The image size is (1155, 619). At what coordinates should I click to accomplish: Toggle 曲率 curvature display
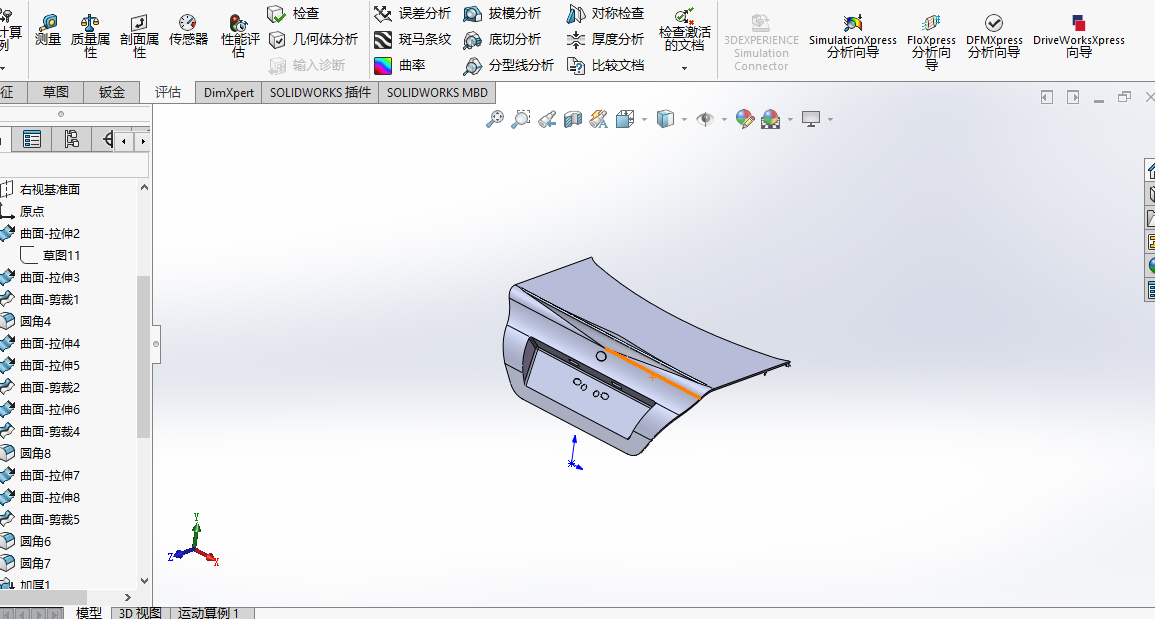point(399,66)
